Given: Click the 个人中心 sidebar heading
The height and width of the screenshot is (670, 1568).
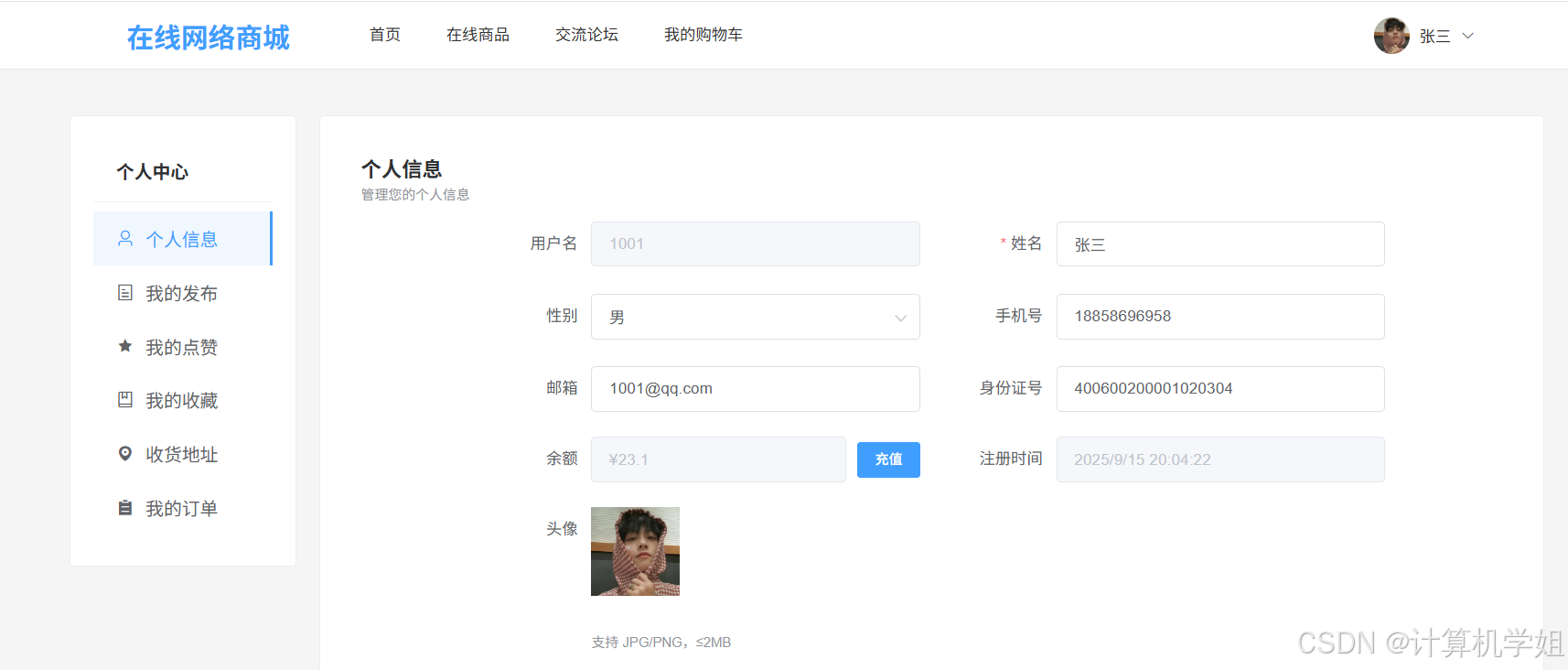Looking at the screenshot, I should (152, 172).
